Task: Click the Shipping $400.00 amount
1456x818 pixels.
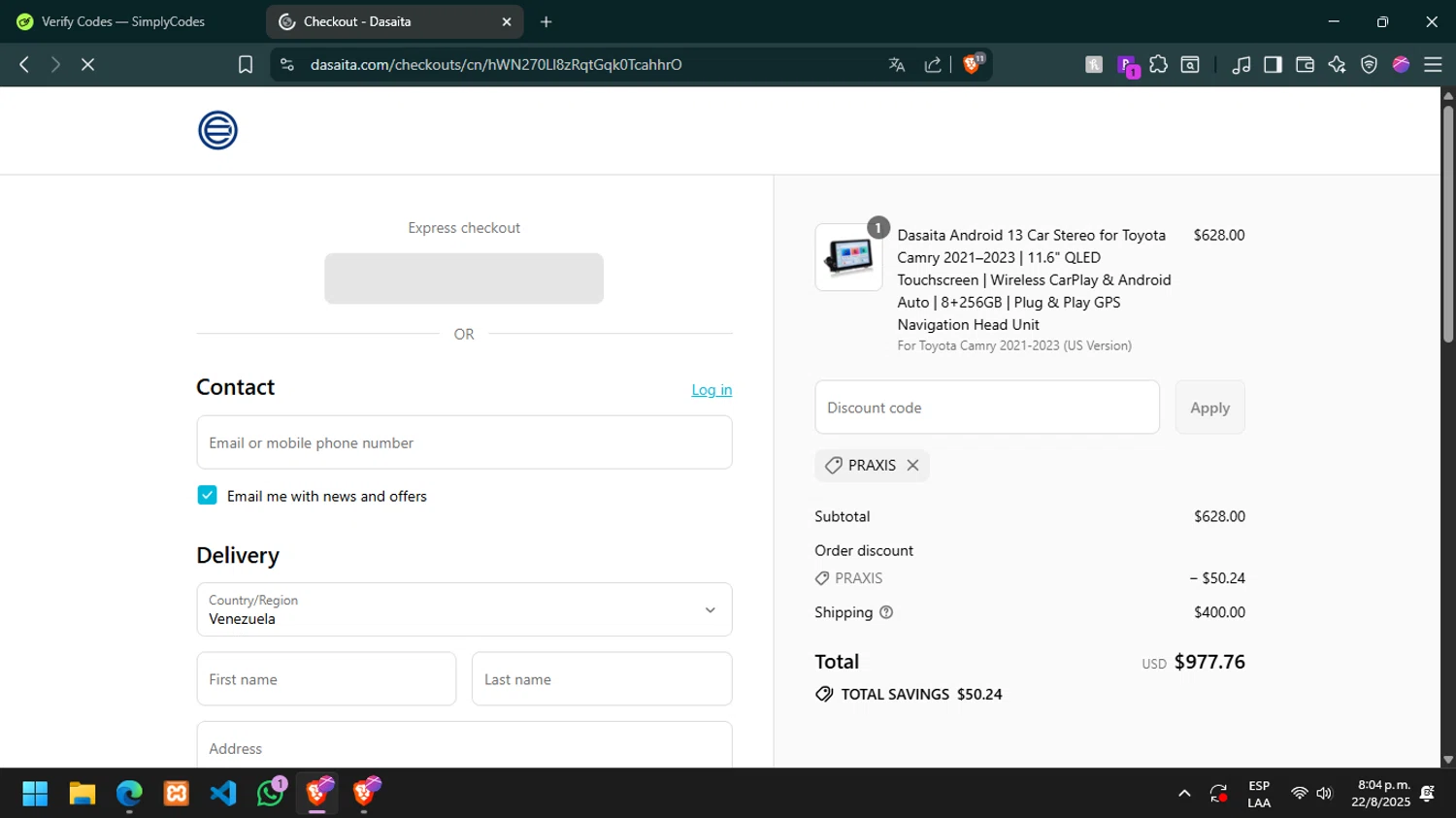Action: [1219, 612]
